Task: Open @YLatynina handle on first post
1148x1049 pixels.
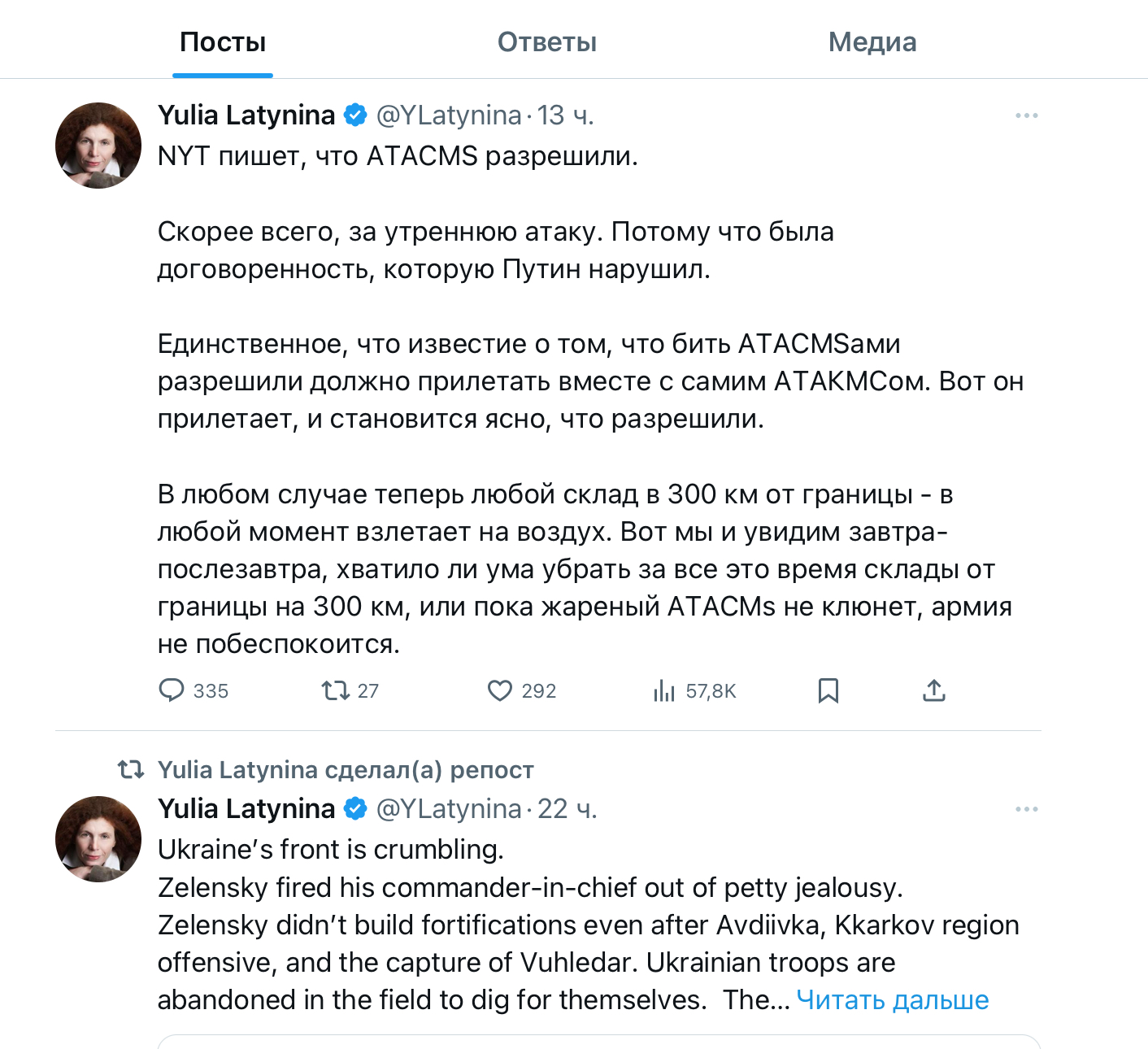Action: 449,115
